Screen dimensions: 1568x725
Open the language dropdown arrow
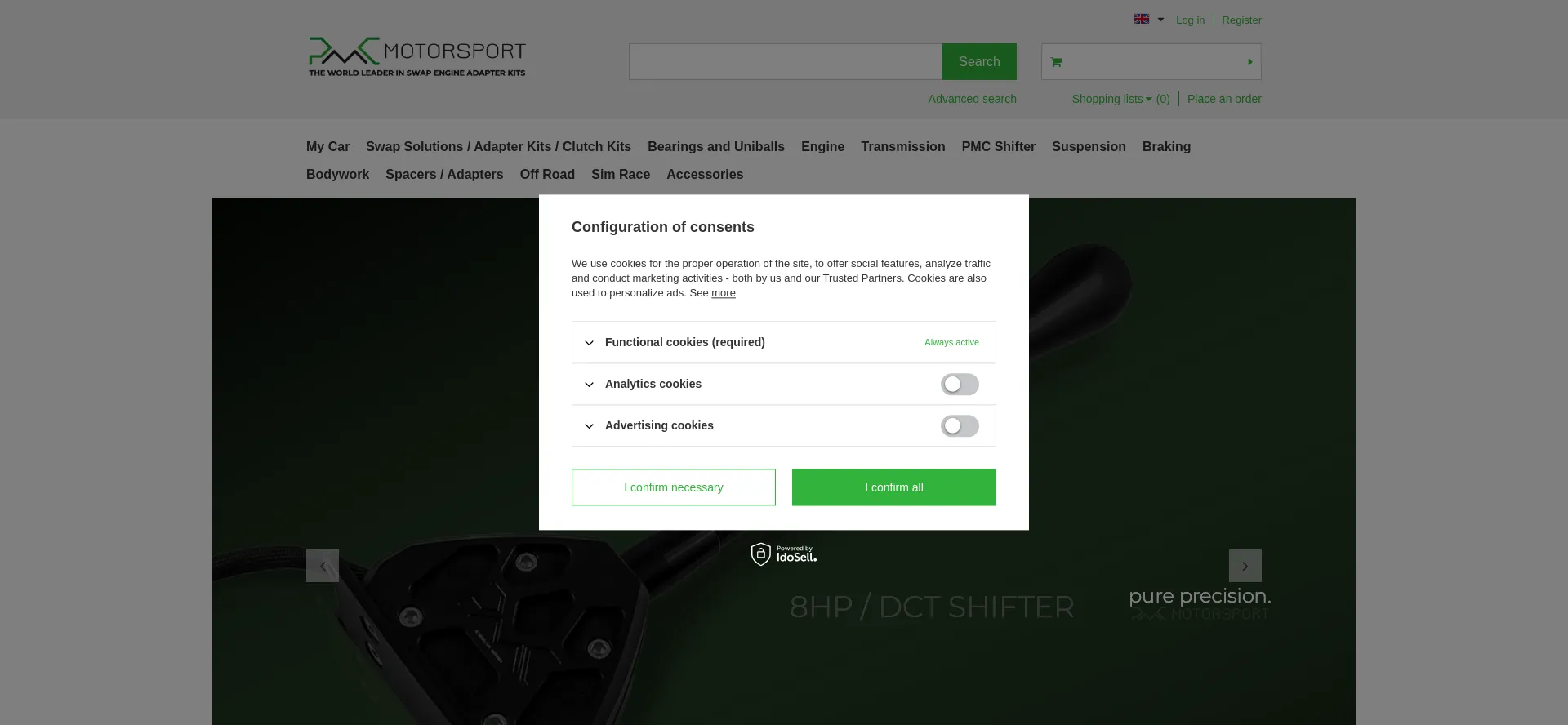[x=1160, y=20]
